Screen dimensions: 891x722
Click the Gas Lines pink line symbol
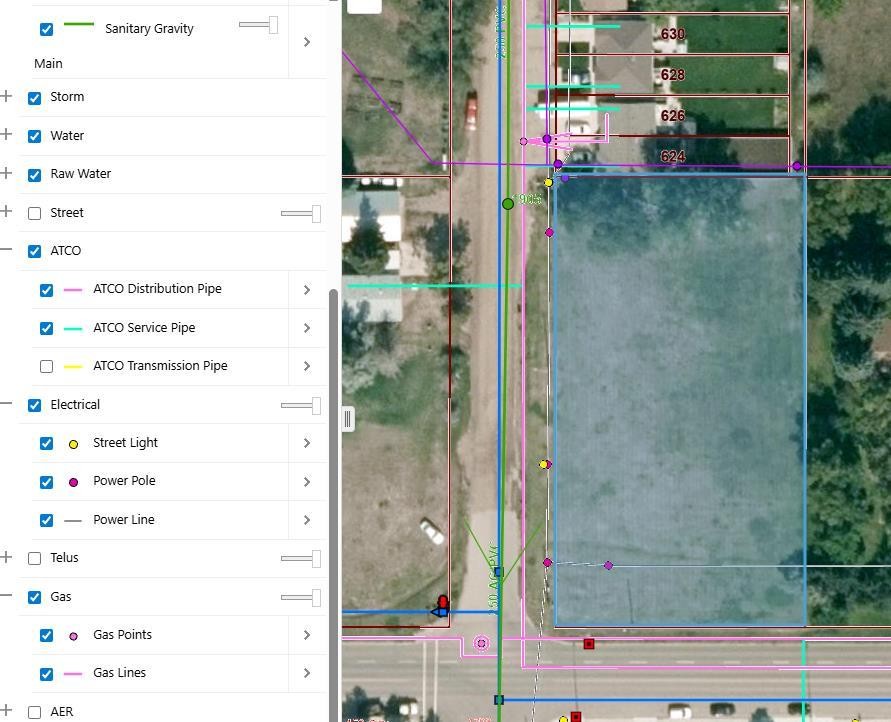[72, 673]
